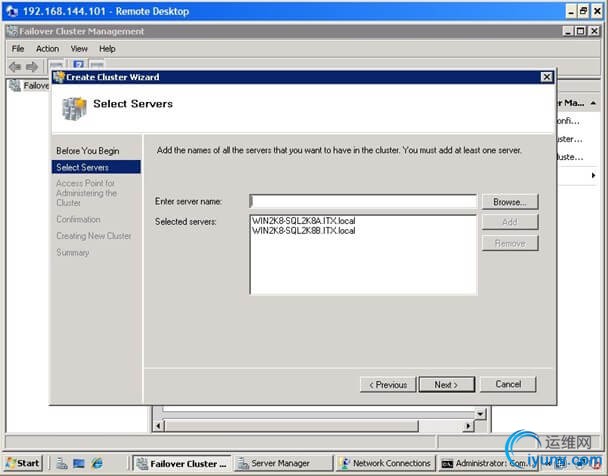Viewport: 608px width, 476px height.
Task: Open the Action menu
Action: pyautogui.click(x=47, y=49)
